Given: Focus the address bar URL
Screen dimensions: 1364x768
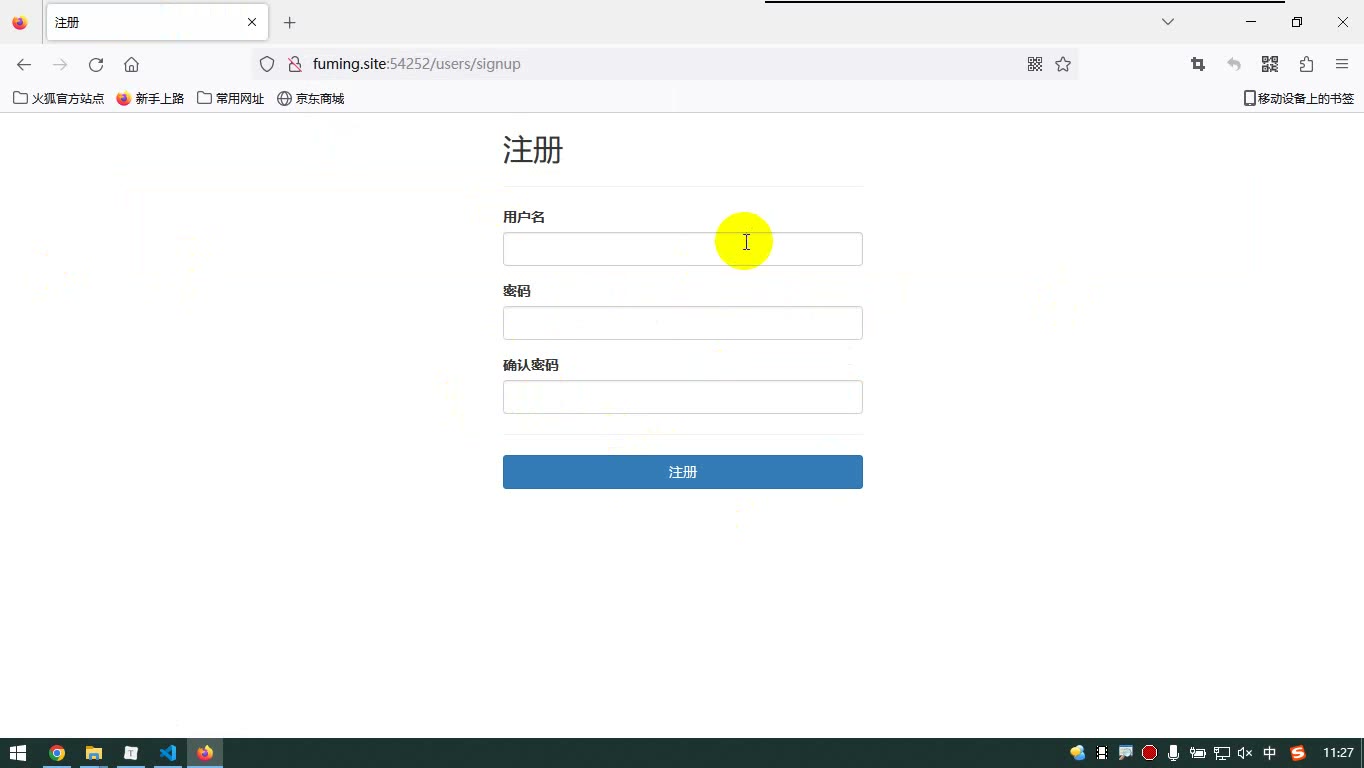Looking at the screenshot, I should tap(665, 64).
